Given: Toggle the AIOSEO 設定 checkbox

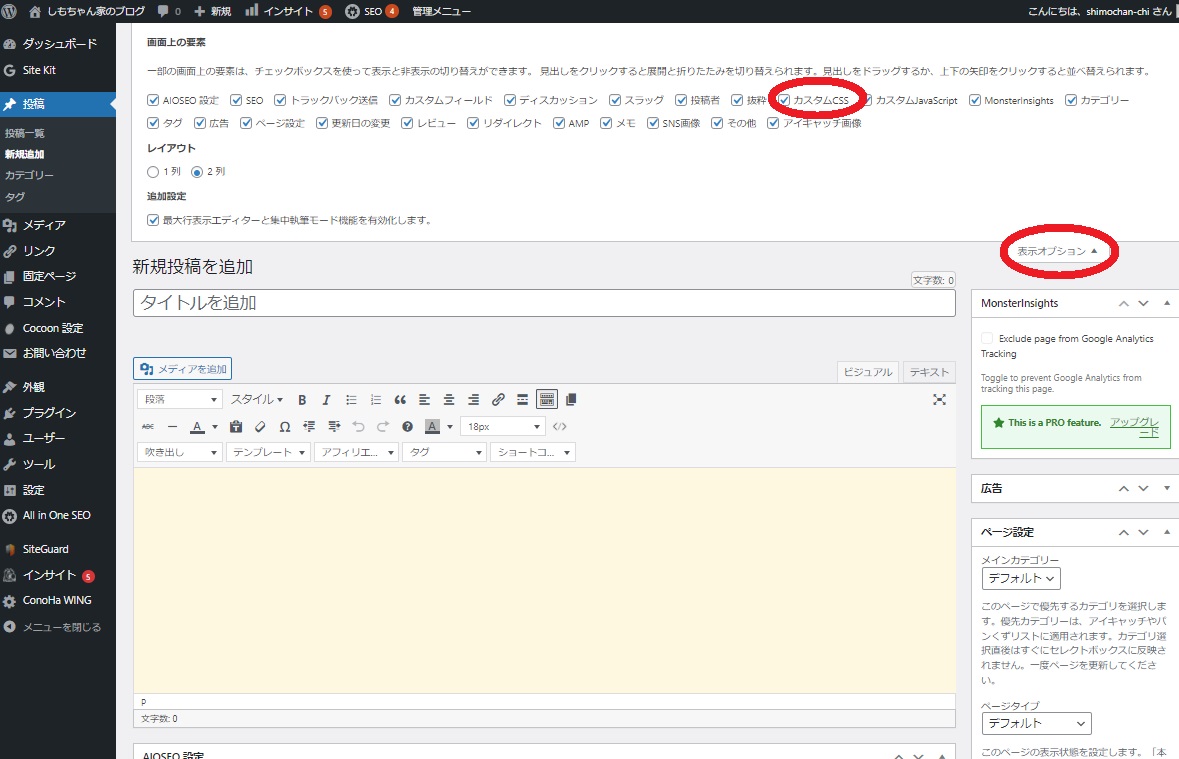Looking at the screenshot, I should pos(153,100).
